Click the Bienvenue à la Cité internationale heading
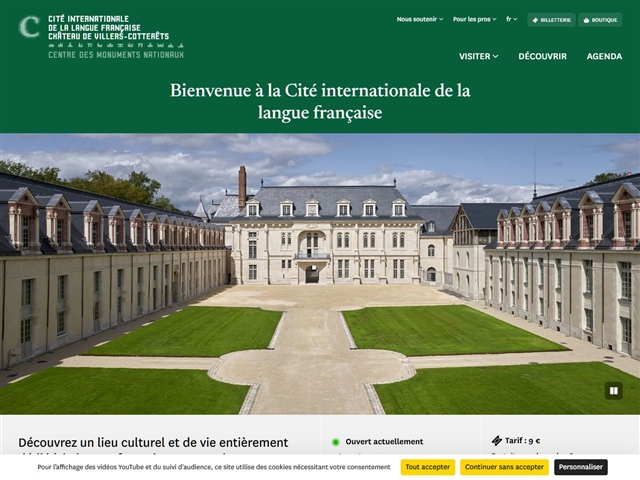The height and width of the screenshot is (480, 640). point(320,101)
